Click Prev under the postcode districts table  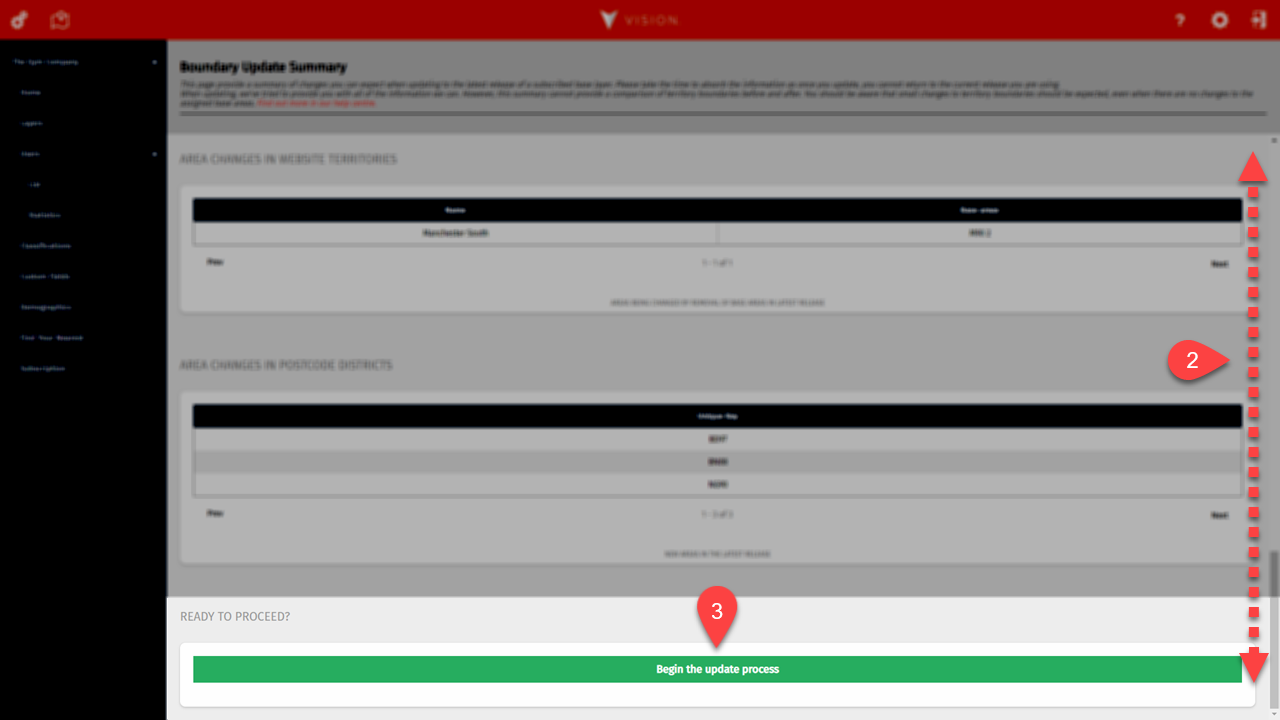point(214,513)
